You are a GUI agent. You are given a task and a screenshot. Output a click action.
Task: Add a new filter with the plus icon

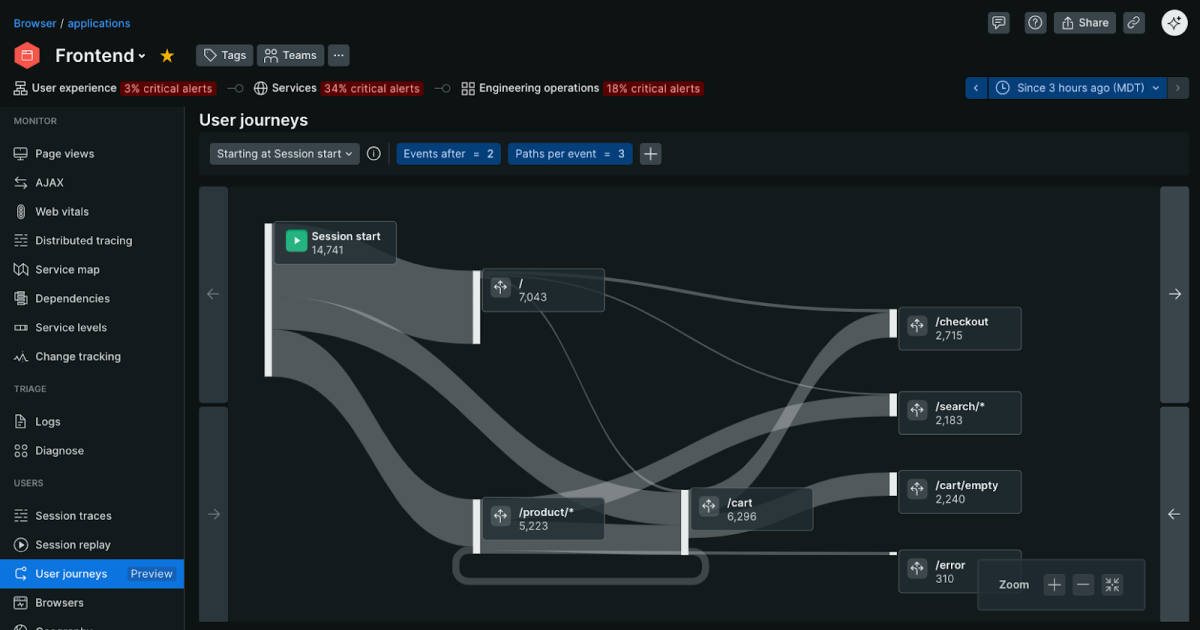point(650,153)
